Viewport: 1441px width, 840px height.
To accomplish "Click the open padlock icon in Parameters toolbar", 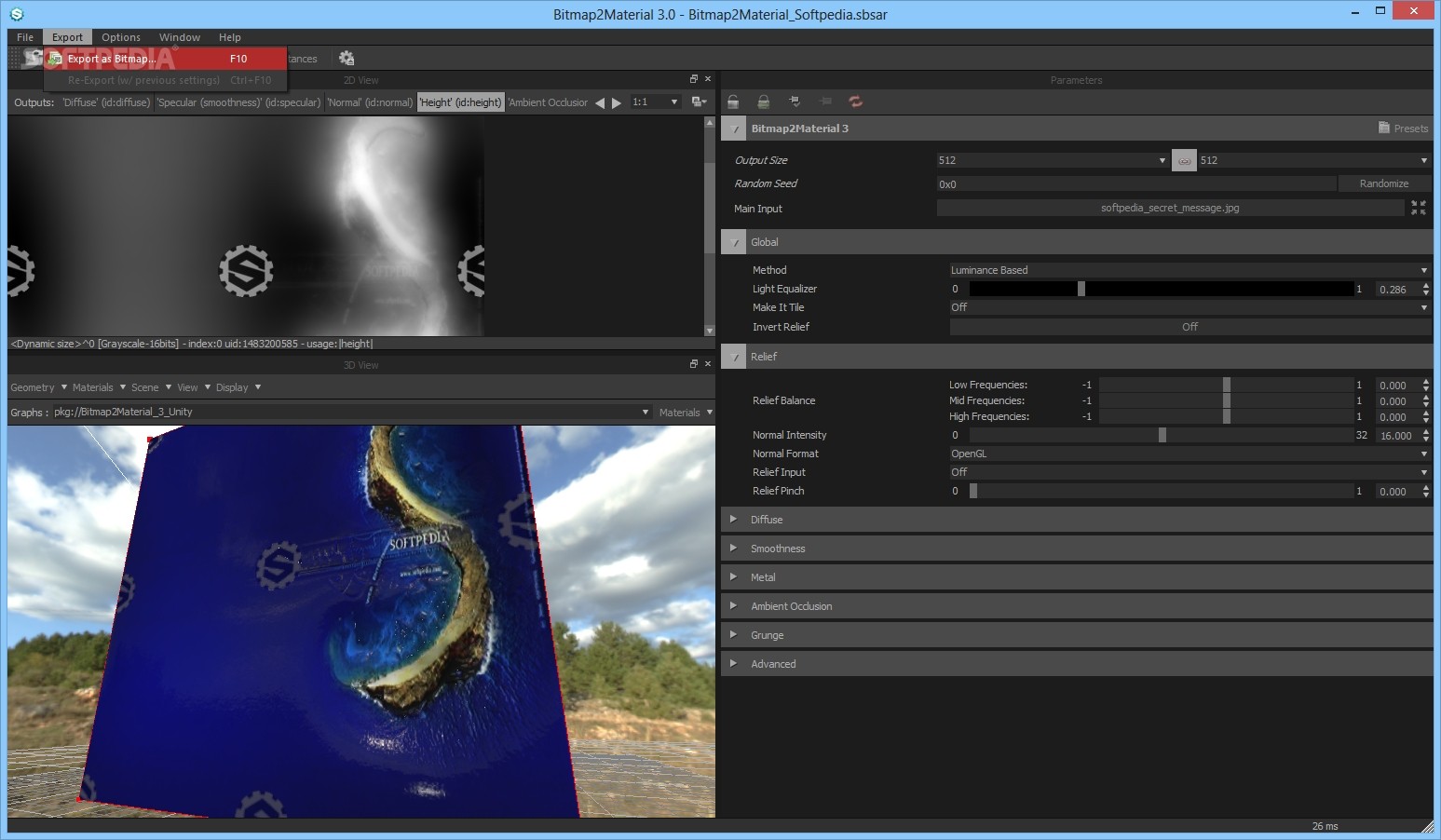I will 734,102.
